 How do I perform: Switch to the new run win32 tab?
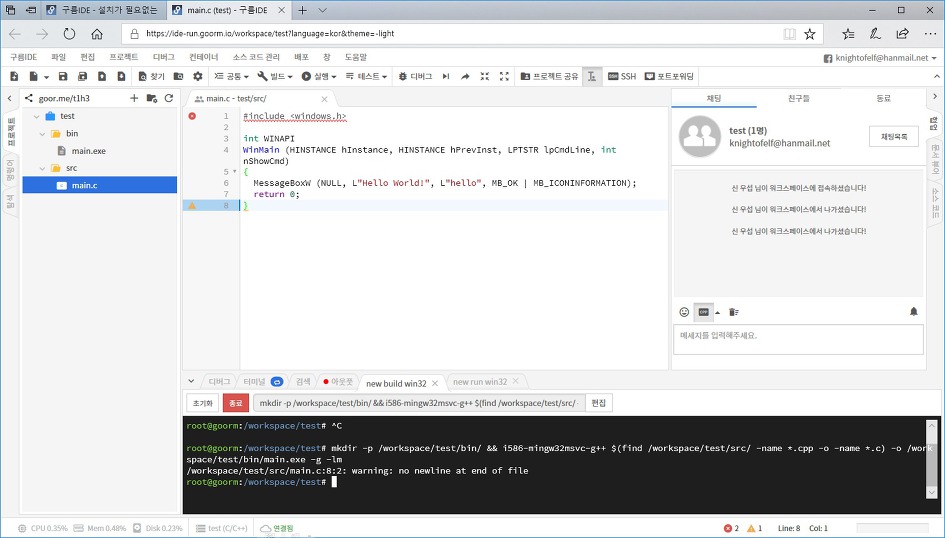pos(480,382)
